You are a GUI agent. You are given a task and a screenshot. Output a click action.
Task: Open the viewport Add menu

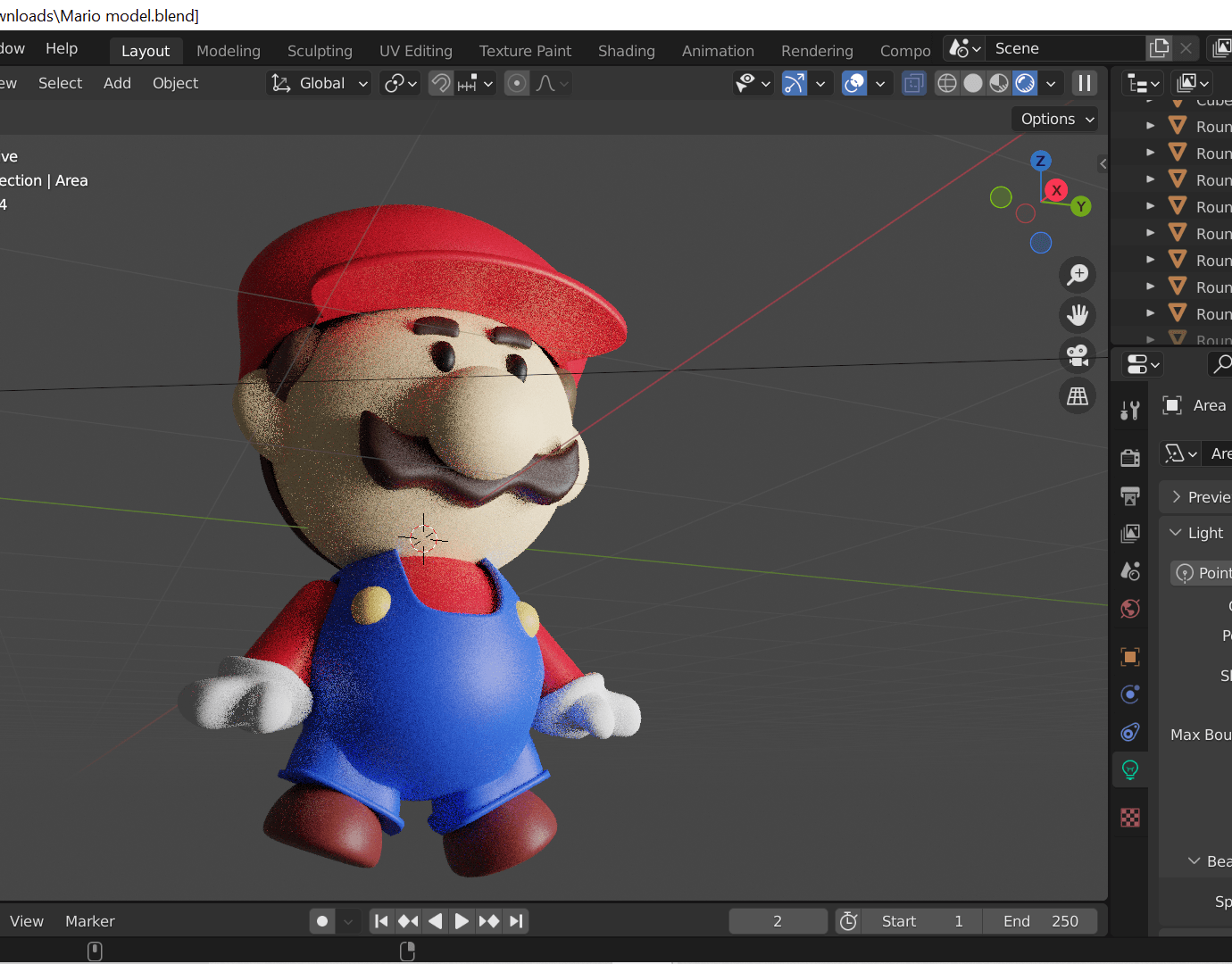tap(117, 83)
